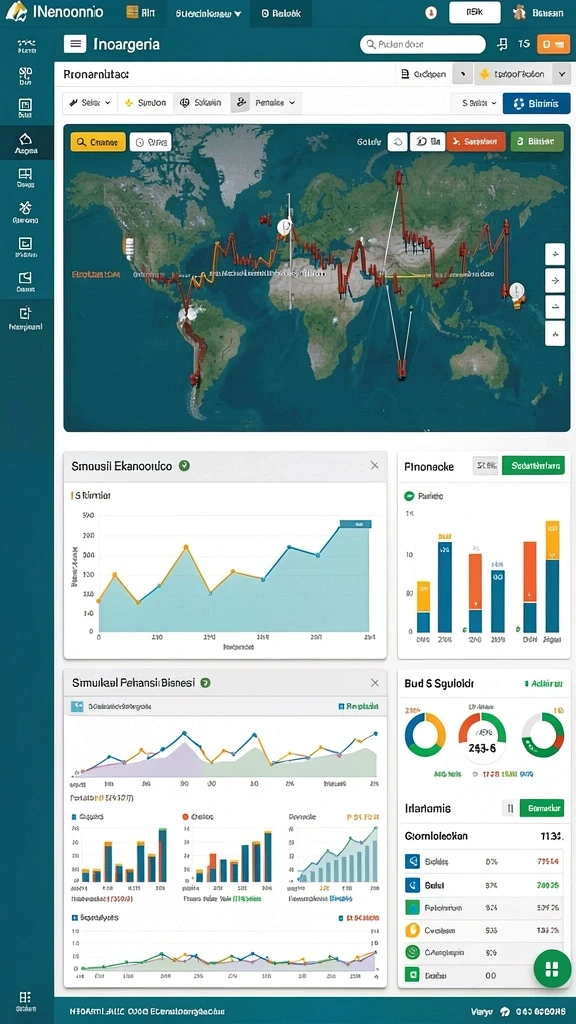Click the orange button at header right end
This screenshot has width=576, height=1024.
coord(553,44)
